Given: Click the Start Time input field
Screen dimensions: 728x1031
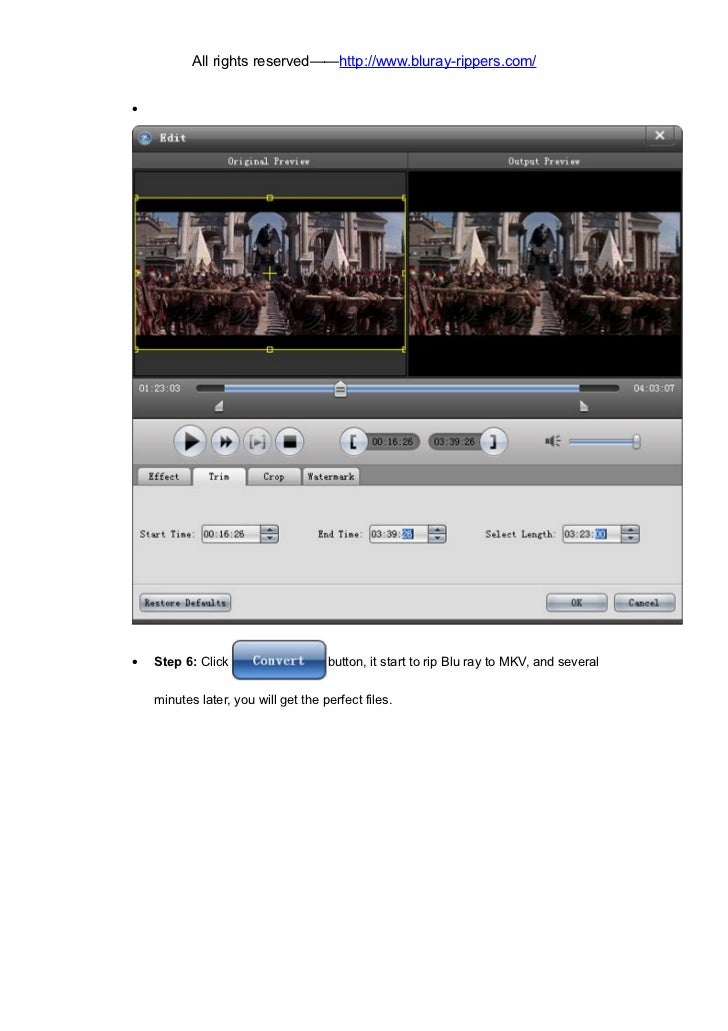Looking at the screenshot, I should point(231,534).
